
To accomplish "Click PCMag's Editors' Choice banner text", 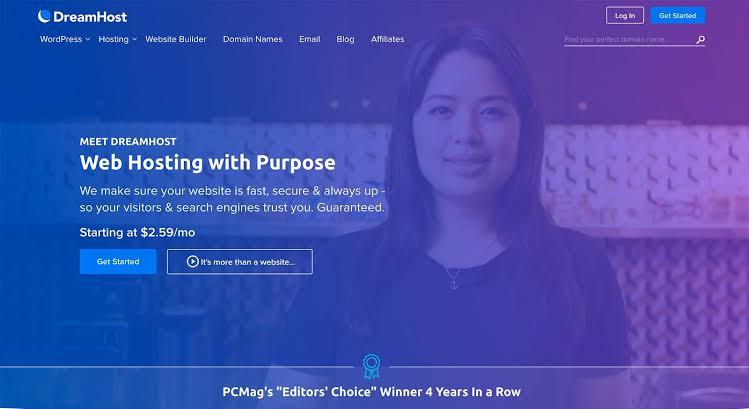I will [371, 392].
